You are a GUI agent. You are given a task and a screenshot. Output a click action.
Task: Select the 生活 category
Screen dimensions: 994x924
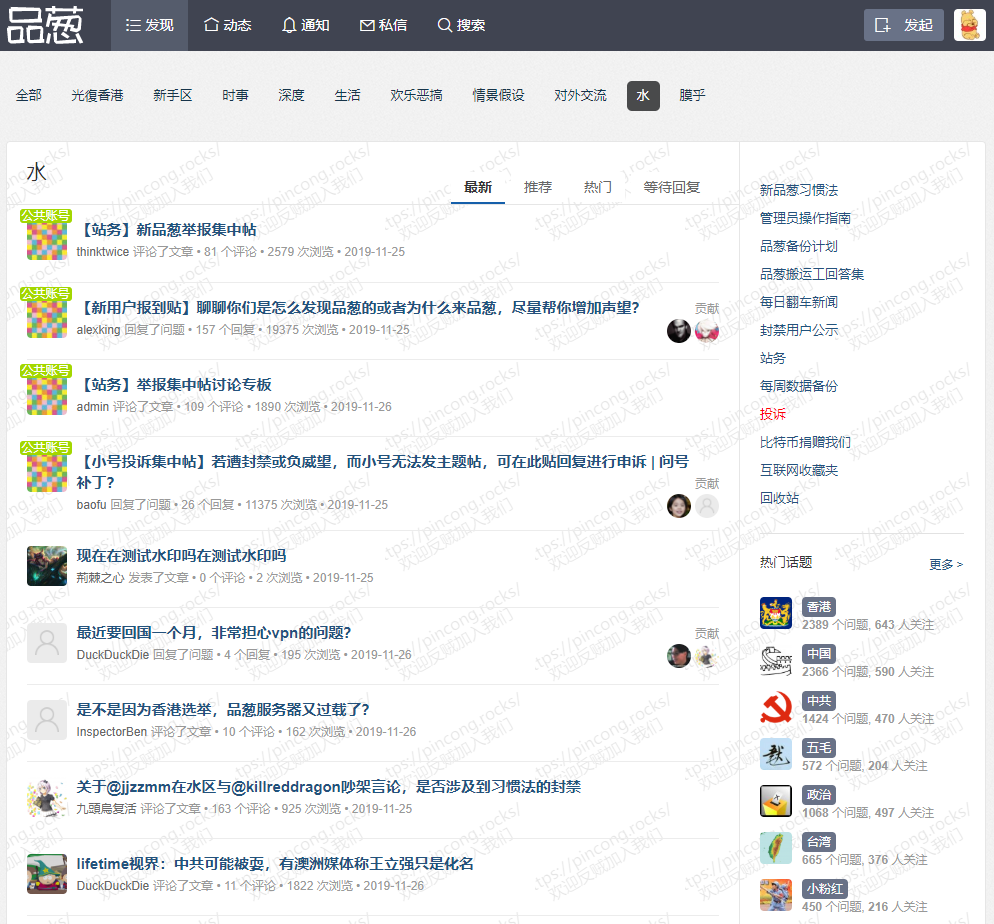click(347, 96)
